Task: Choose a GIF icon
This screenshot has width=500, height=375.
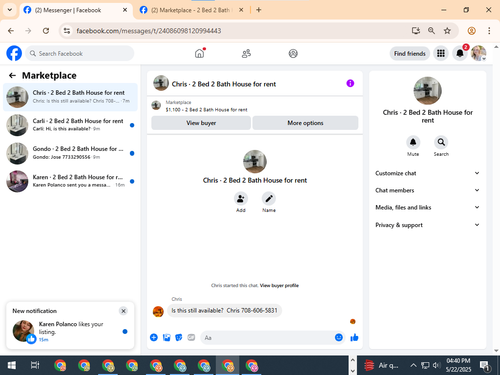Action: [x=191, y=338]
